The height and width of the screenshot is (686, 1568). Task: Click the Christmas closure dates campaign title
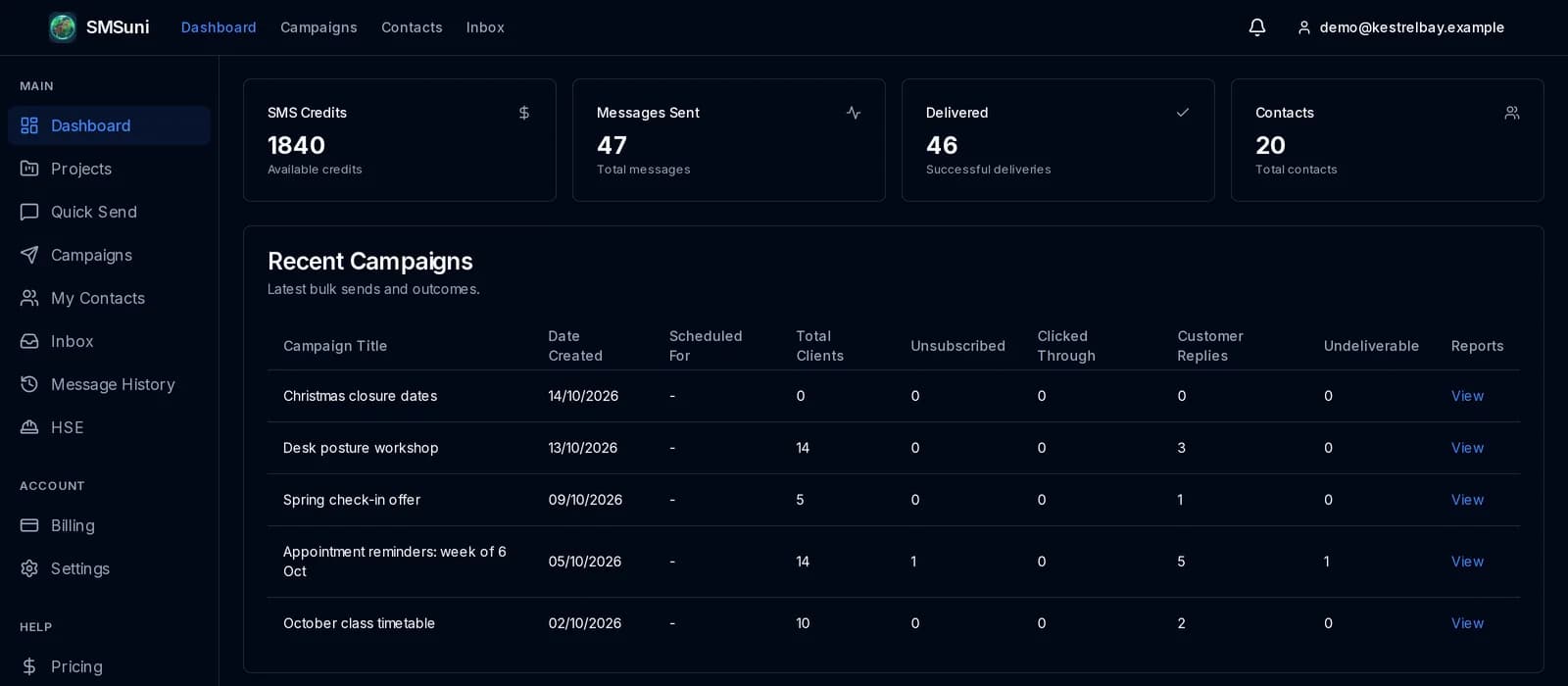click(x=360, y=396)
